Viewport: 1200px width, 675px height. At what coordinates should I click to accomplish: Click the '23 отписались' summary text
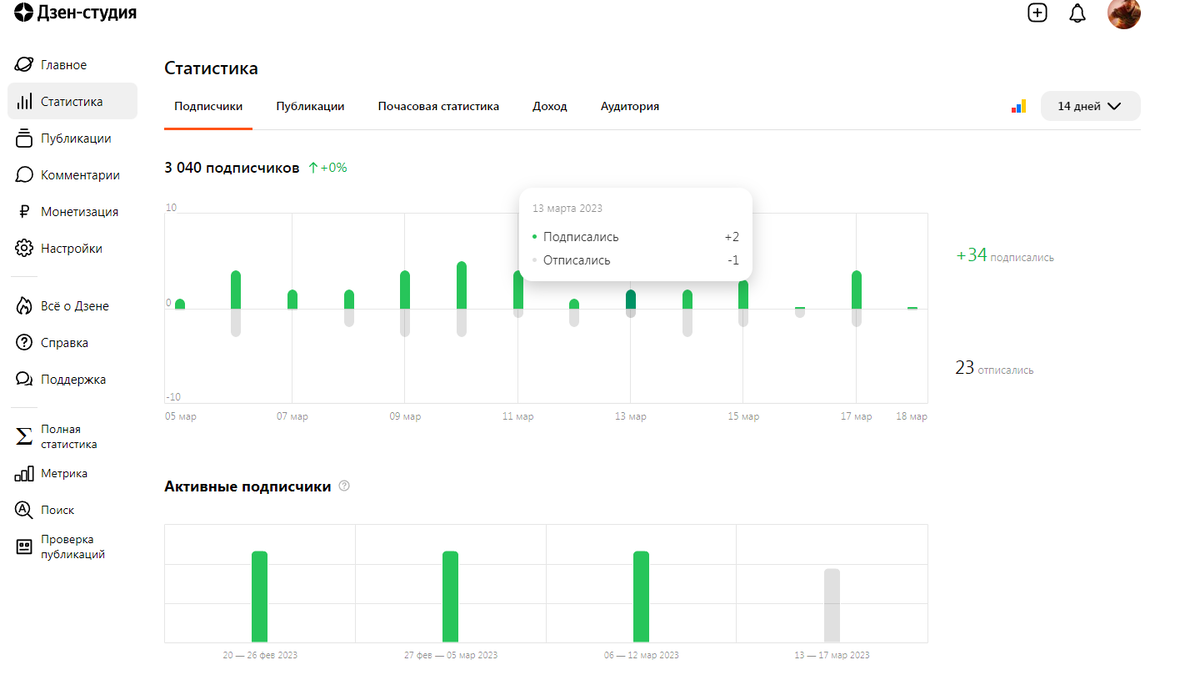point(994,368)
